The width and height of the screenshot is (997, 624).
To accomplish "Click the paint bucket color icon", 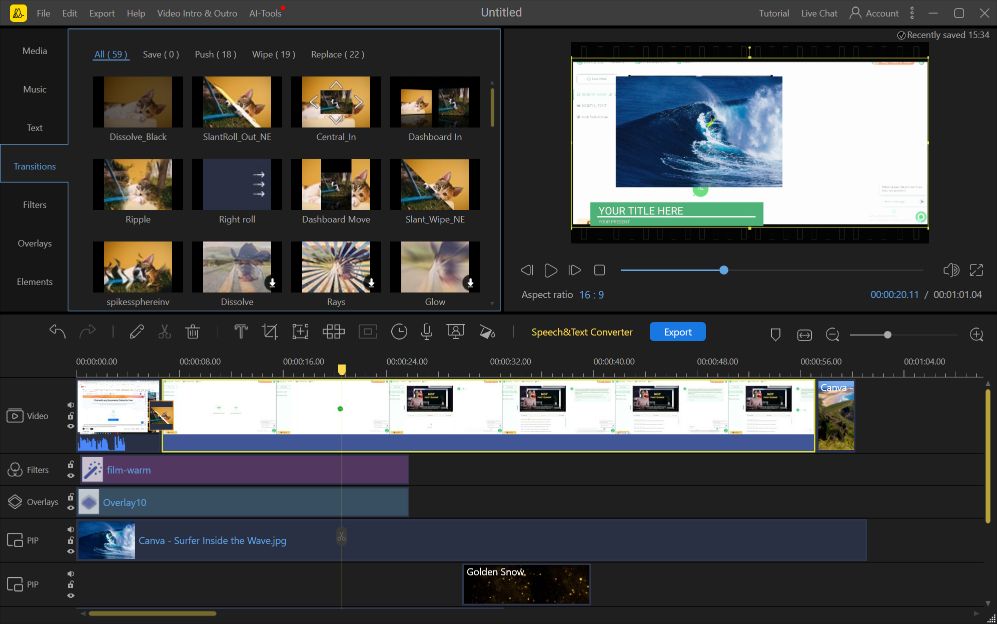I will tap(488, 331).
